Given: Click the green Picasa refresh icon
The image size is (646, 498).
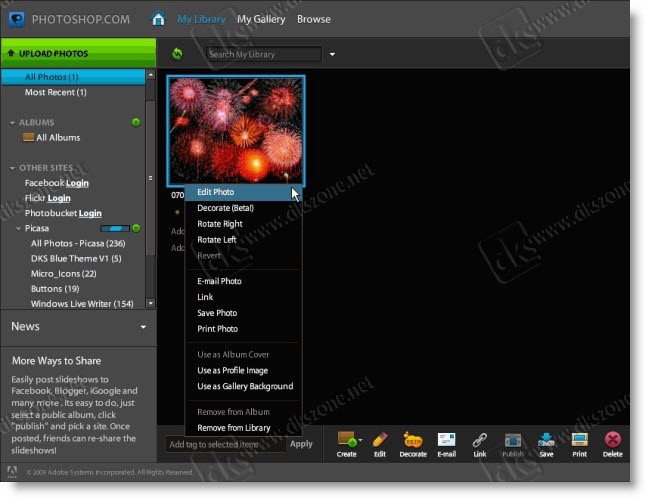Looking at the screenshot, I should [136, 228].
